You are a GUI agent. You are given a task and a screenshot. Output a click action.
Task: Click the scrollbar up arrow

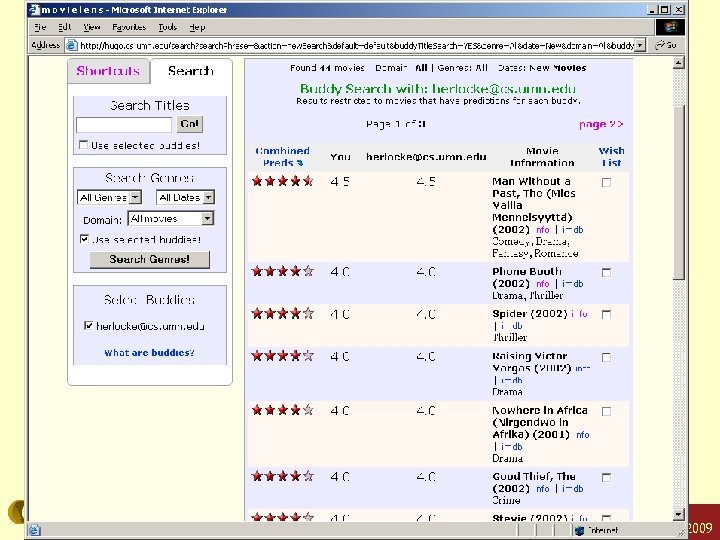(x=679, y=63)
